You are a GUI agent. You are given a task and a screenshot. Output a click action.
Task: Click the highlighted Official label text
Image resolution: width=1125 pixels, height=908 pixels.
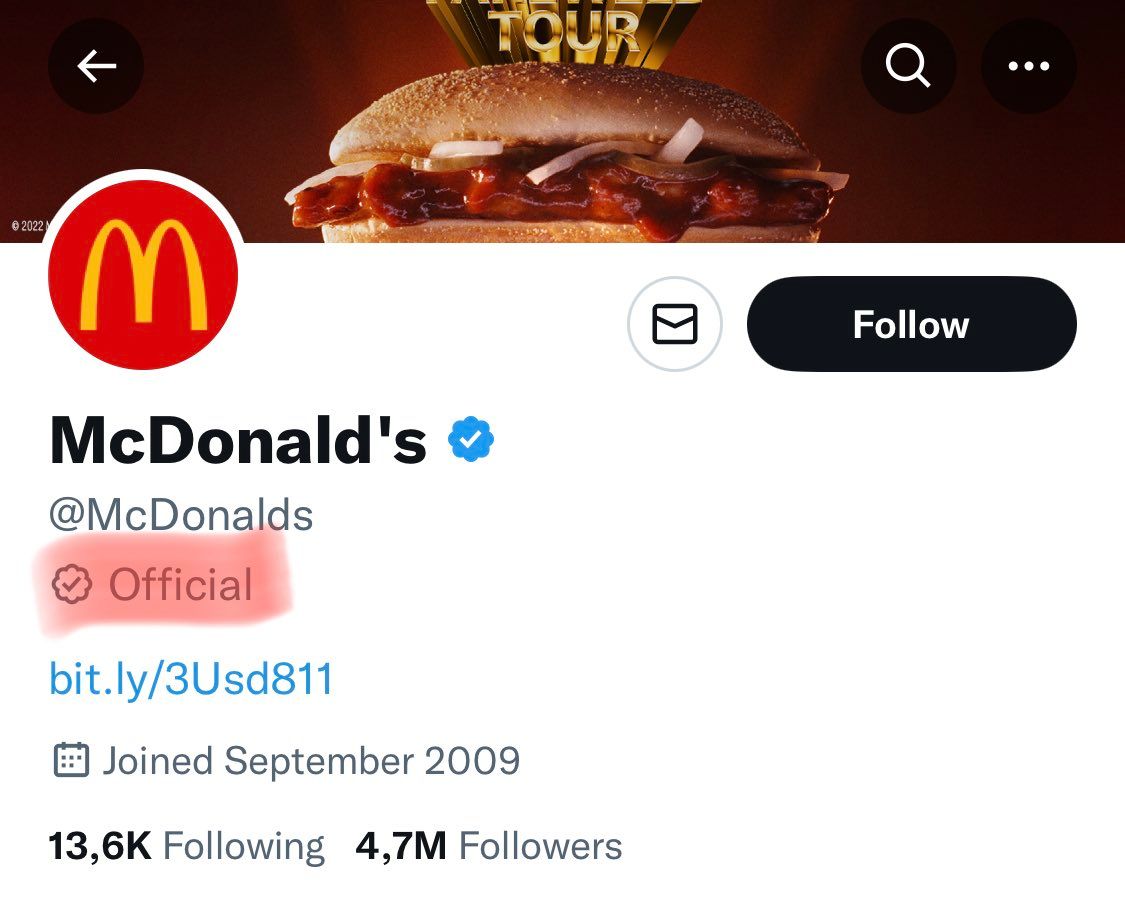[181, 585]
